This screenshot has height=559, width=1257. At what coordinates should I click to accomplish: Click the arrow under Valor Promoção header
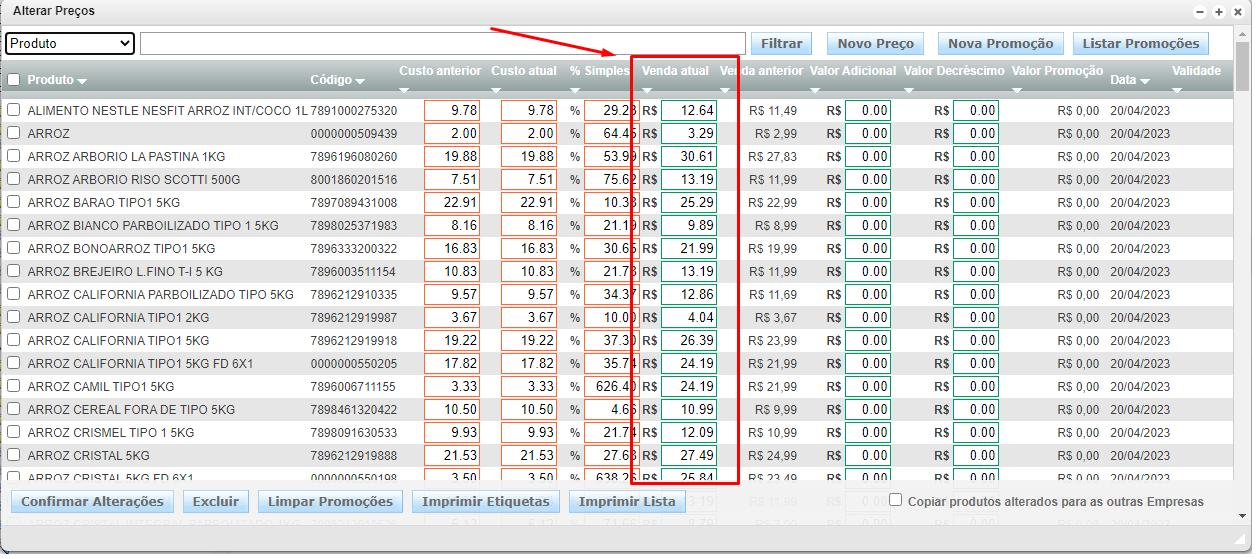click(x=1018, y=90)
